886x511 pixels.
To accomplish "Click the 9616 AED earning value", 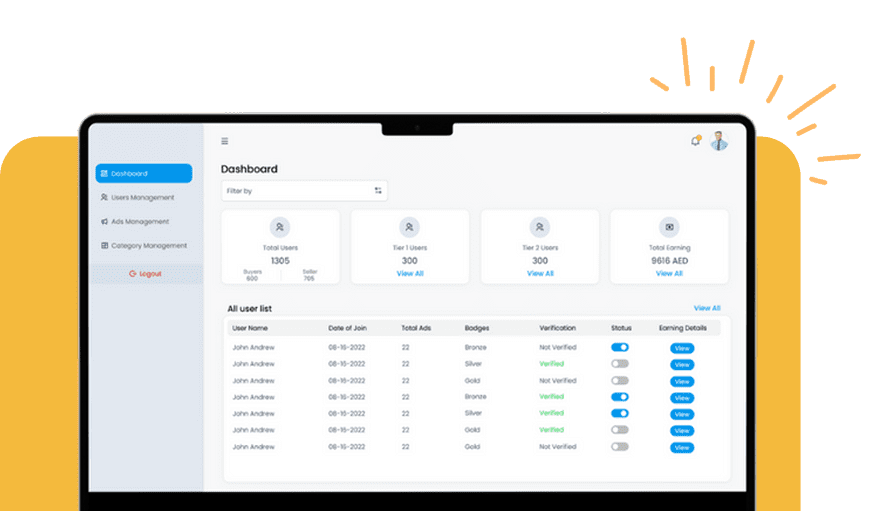I will pyautogui.click(x=670, y=261).
